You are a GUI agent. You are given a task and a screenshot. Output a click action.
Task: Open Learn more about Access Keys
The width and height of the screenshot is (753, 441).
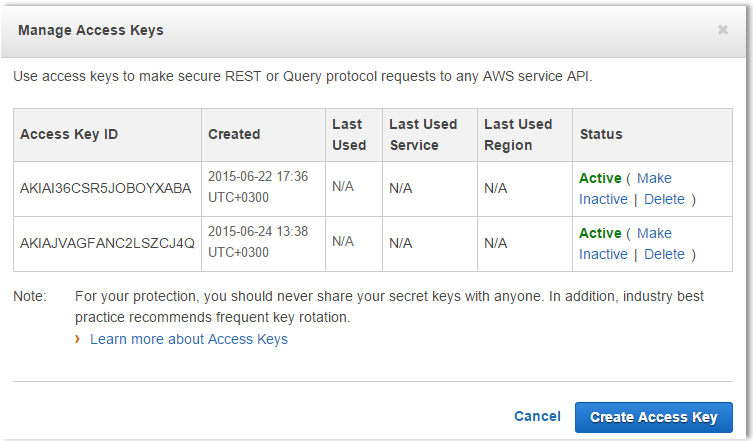point(189,339)
